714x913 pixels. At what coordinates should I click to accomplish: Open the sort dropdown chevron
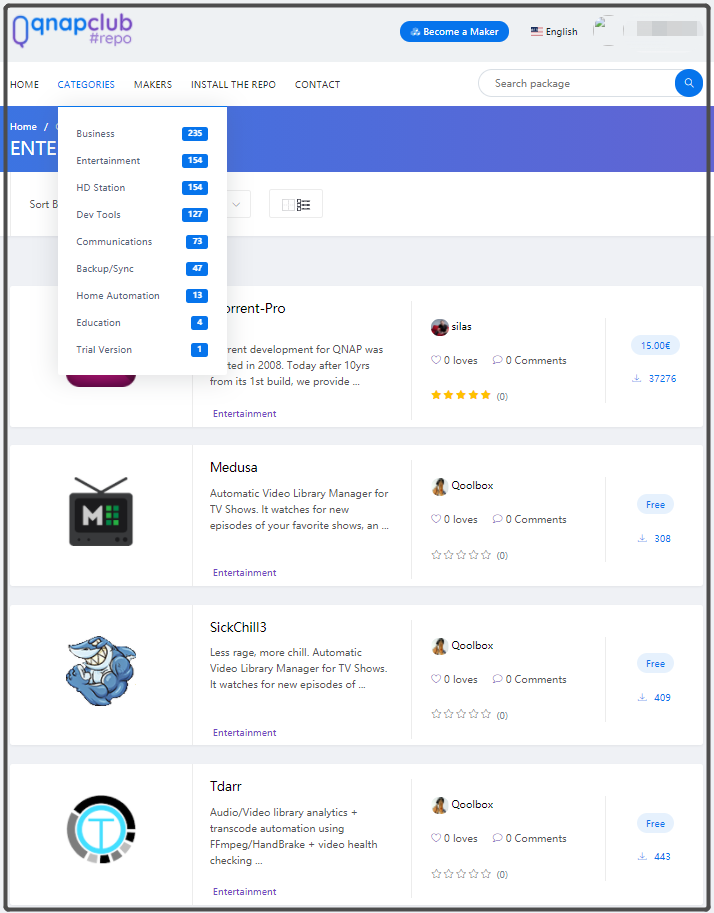pos(236,204)
